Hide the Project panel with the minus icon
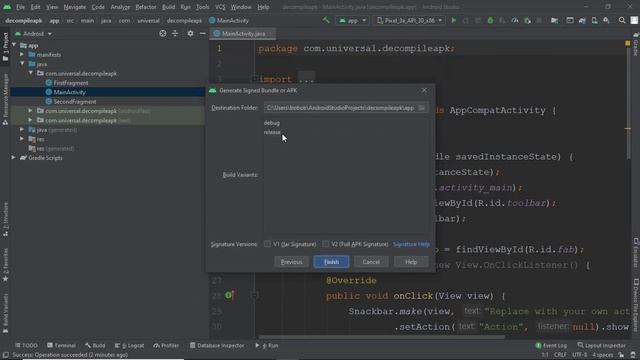The height and width of the screenshot is (360, 640). point(202,33)
